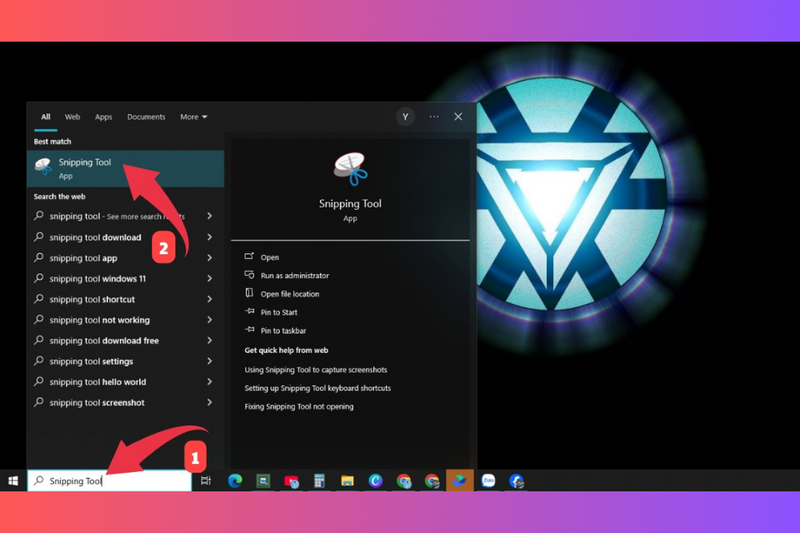The image size is (800, 533).
Task: Open the three-dot options in search panel
Action: click(x=434, y=117)
